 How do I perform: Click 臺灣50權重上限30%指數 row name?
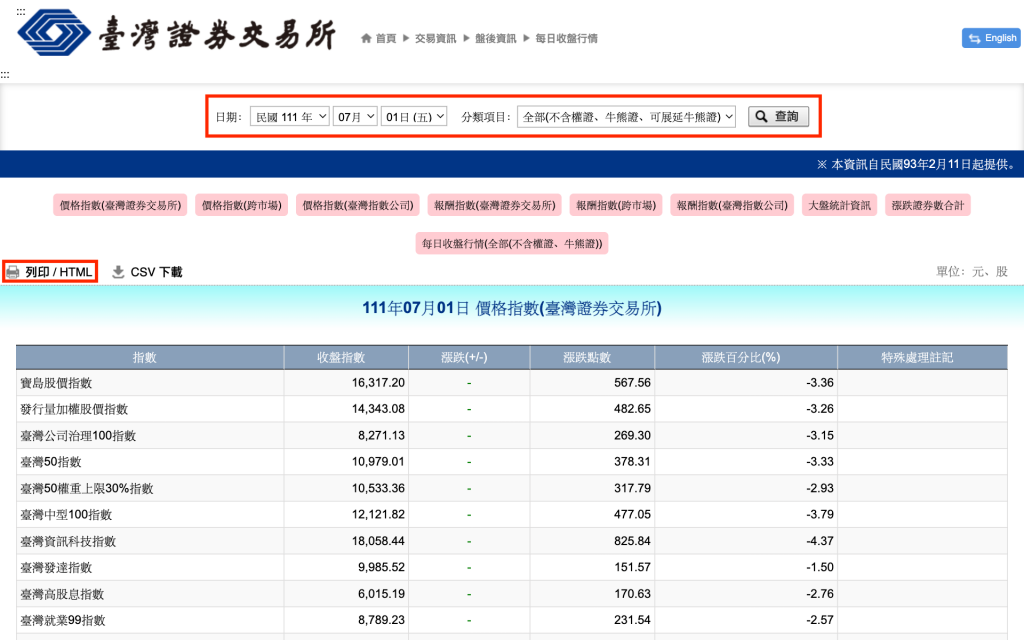(x=87, y=488)
